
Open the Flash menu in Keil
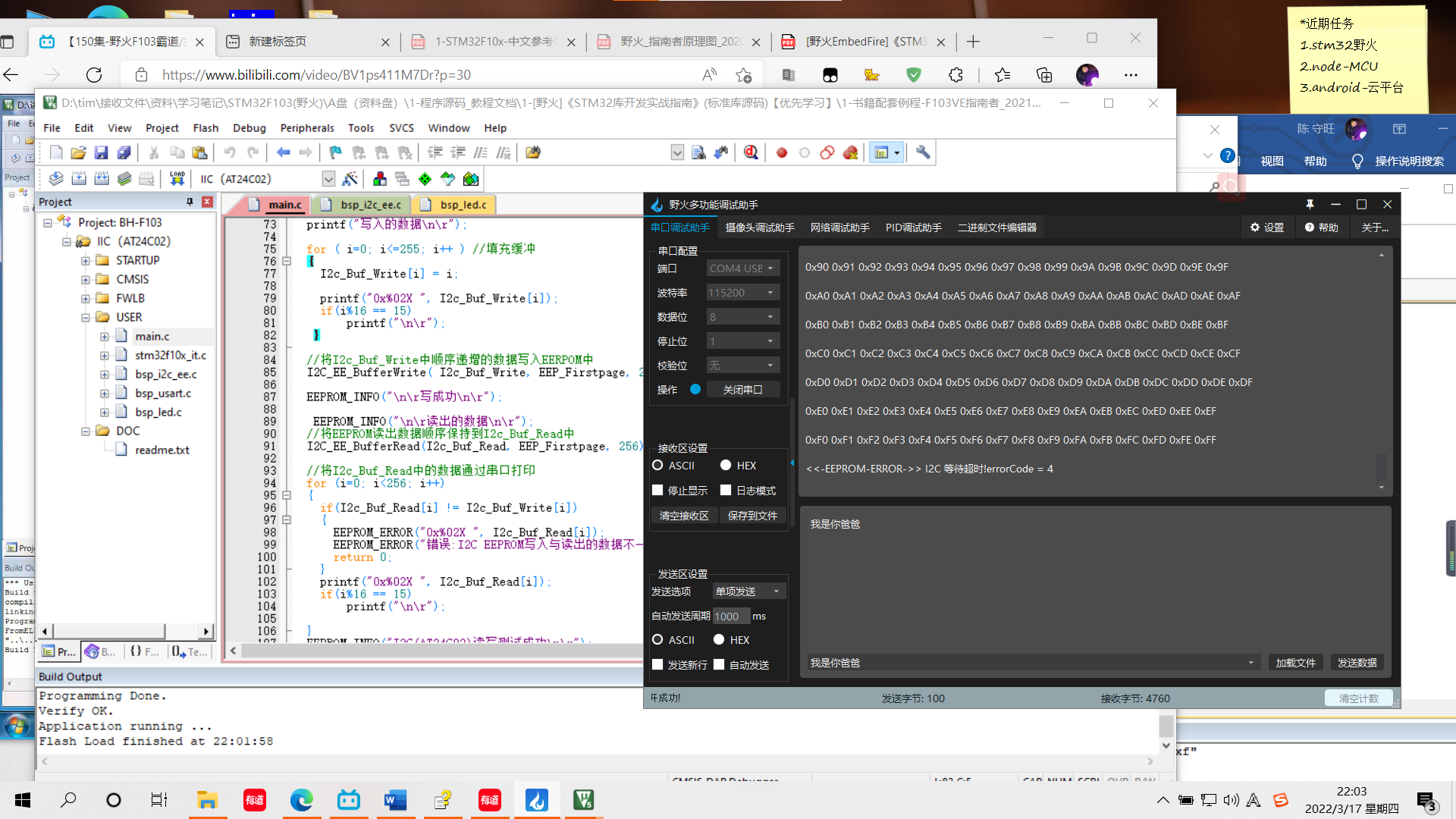206,128
